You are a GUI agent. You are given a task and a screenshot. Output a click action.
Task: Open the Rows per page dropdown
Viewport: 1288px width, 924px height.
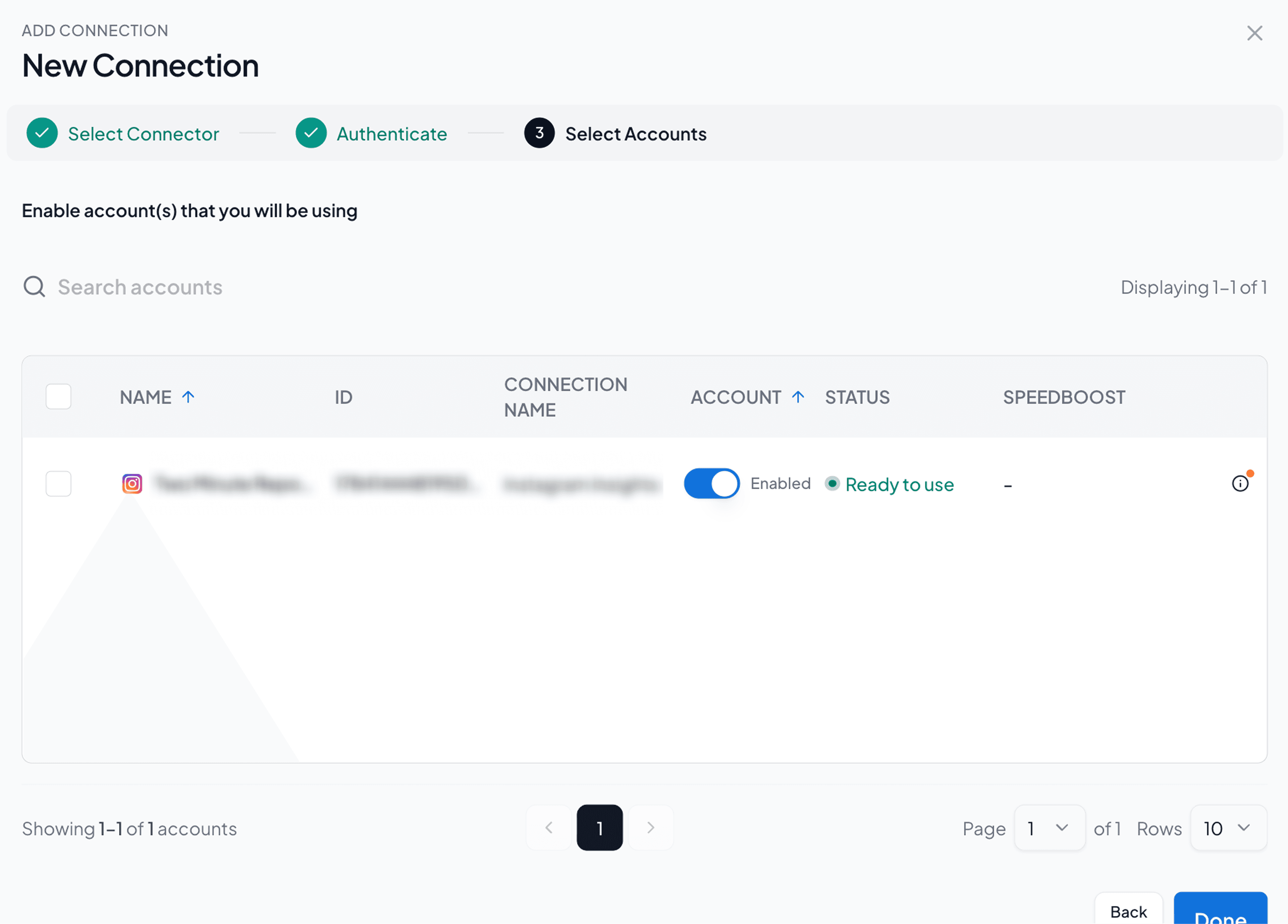click(1228, 827)
